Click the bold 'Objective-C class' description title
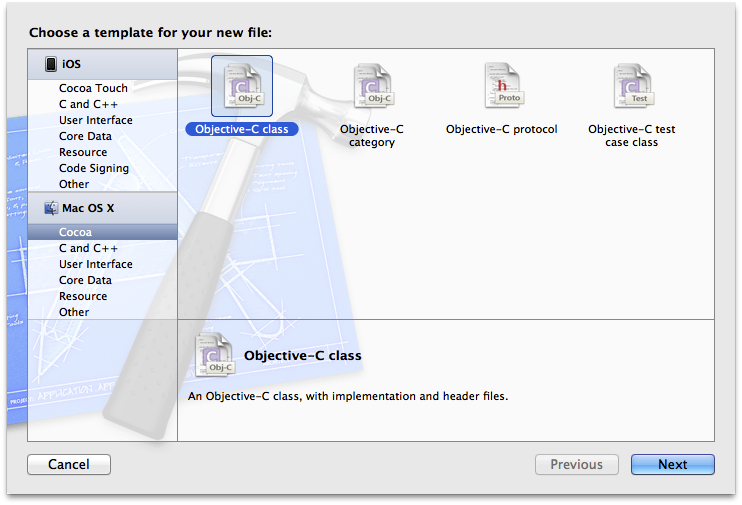The image size is (742, 505). point(302,355)
